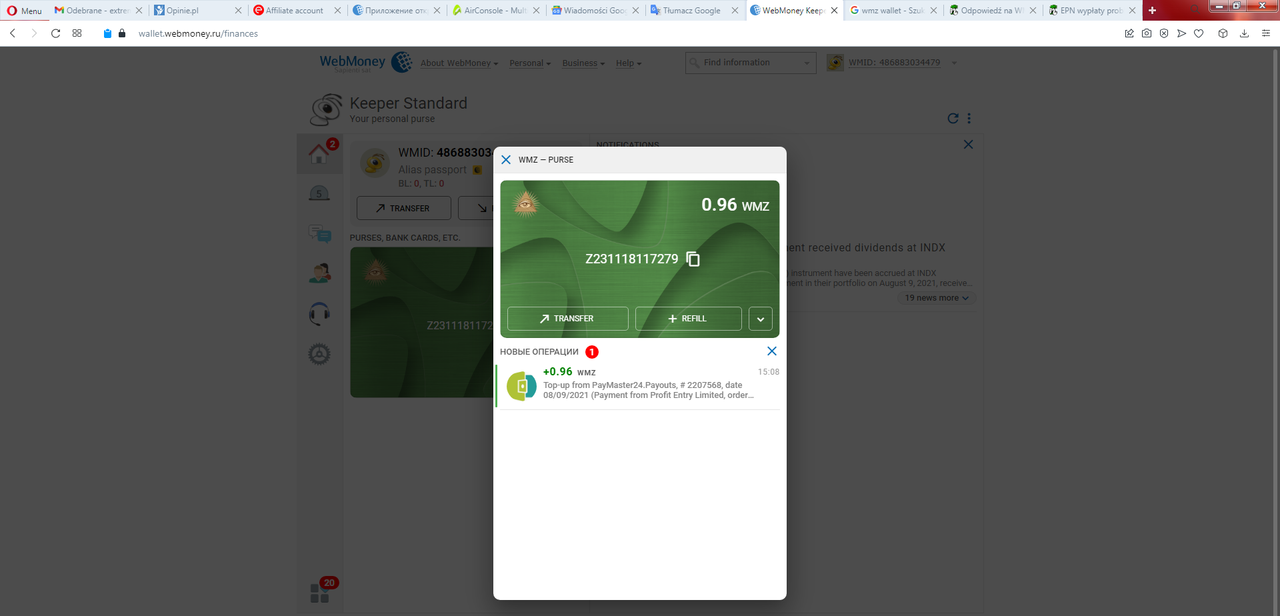Open About WebMoney menu
This screenshot has width=1280, height=616.
[x=459, y=63]
